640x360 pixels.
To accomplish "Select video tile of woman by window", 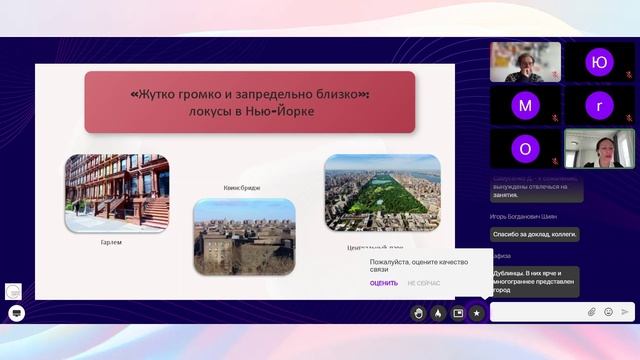I will 600,149.
